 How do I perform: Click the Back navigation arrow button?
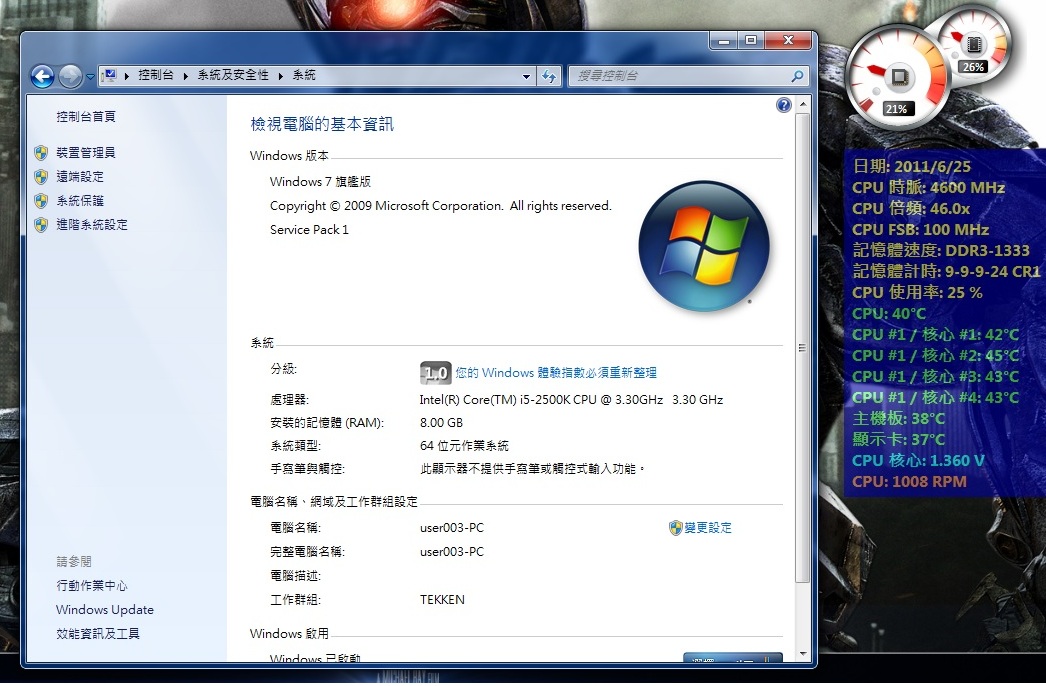(42, 76)
